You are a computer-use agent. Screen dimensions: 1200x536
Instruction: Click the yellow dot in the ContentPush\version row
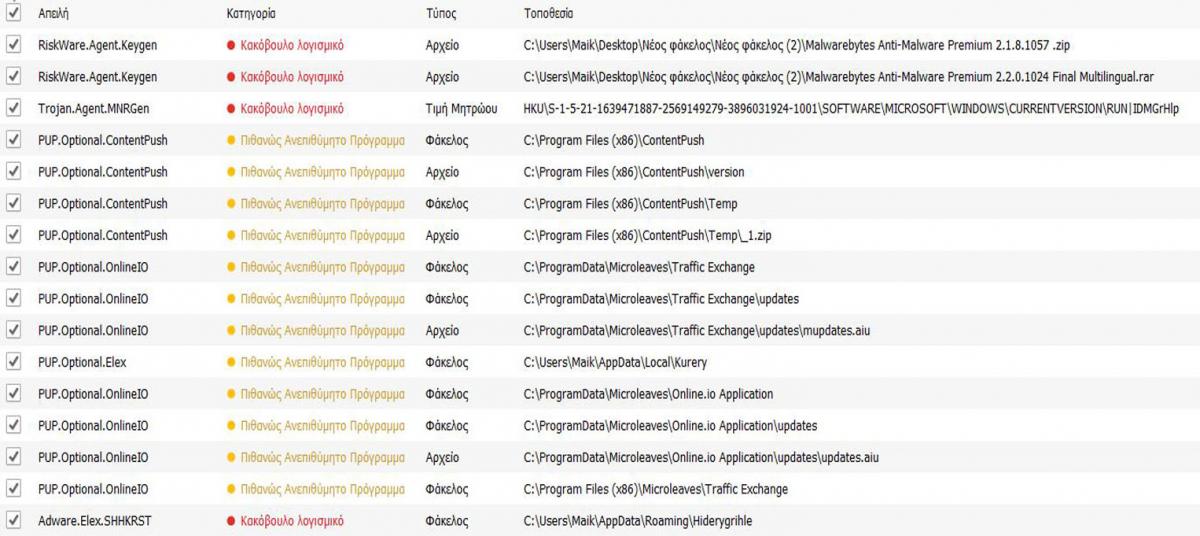[x=231, y=172]
